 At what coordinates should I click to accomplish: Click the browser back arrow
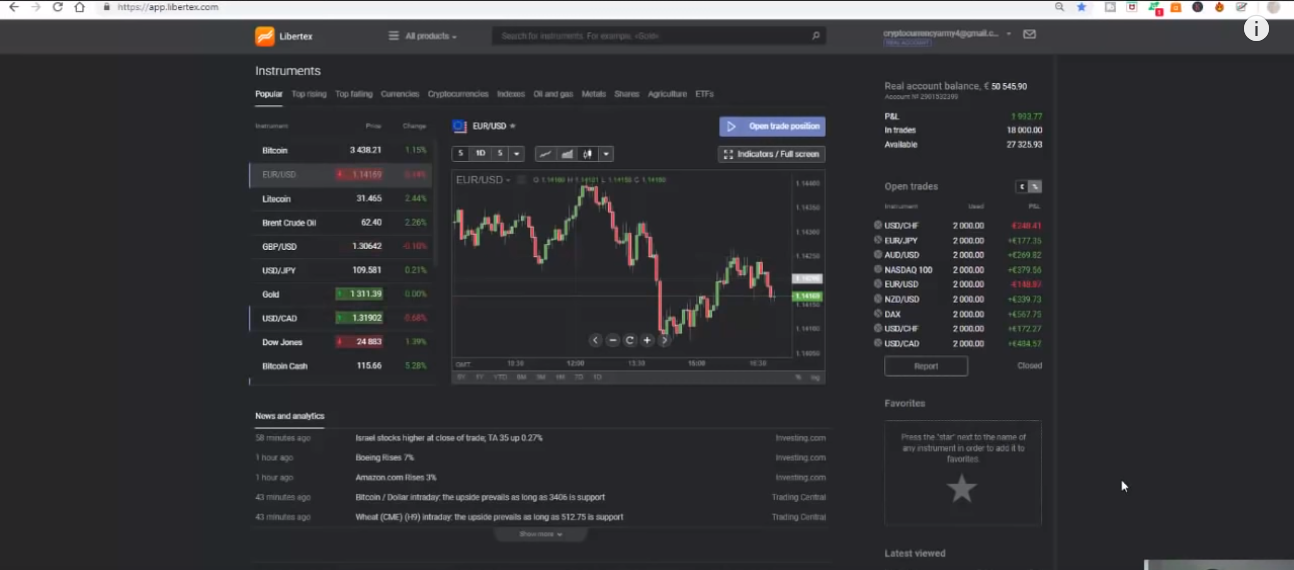point(14,7)
